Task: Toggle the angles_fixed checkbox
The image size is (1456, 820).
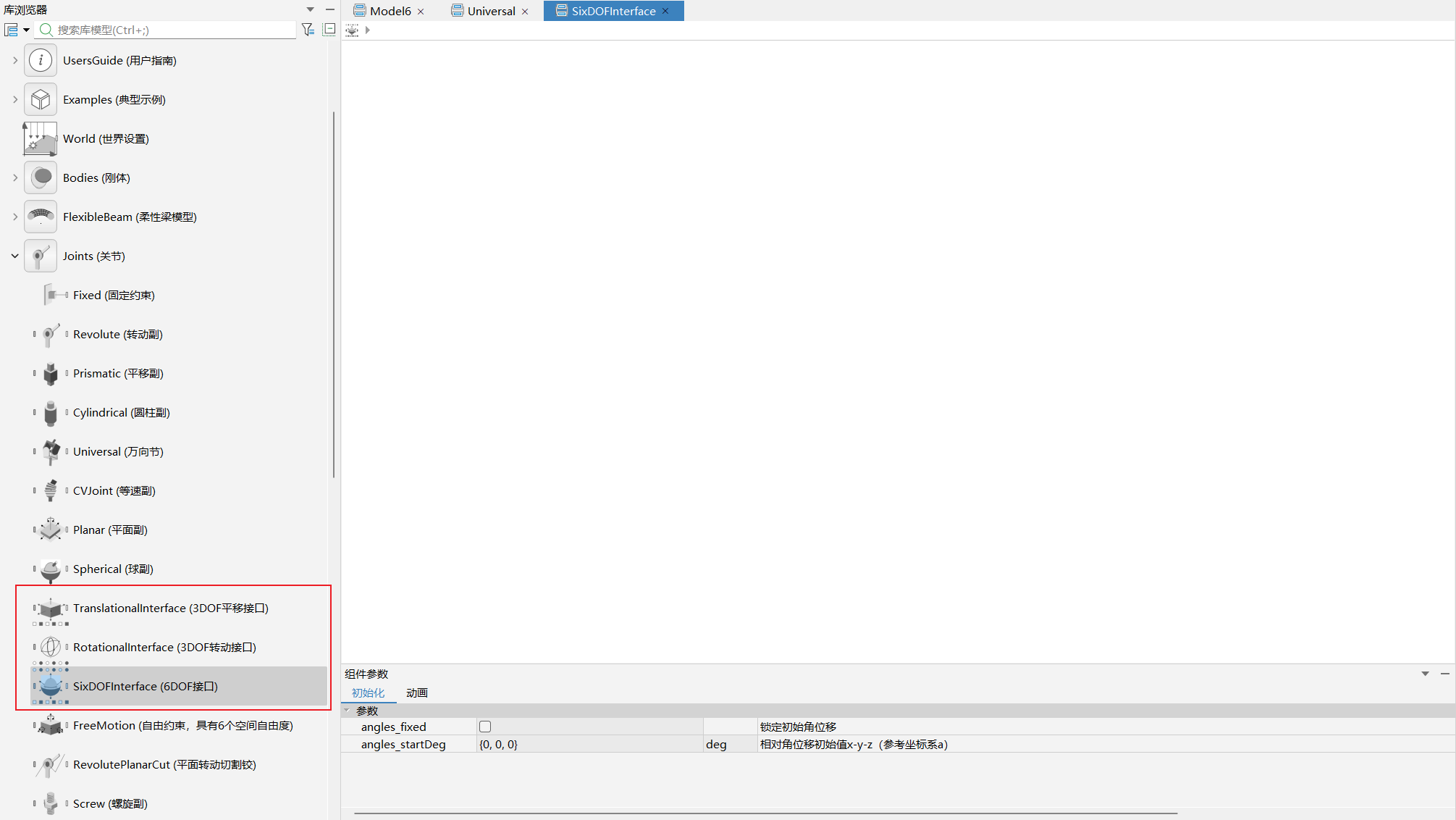Action: [485, 727]
